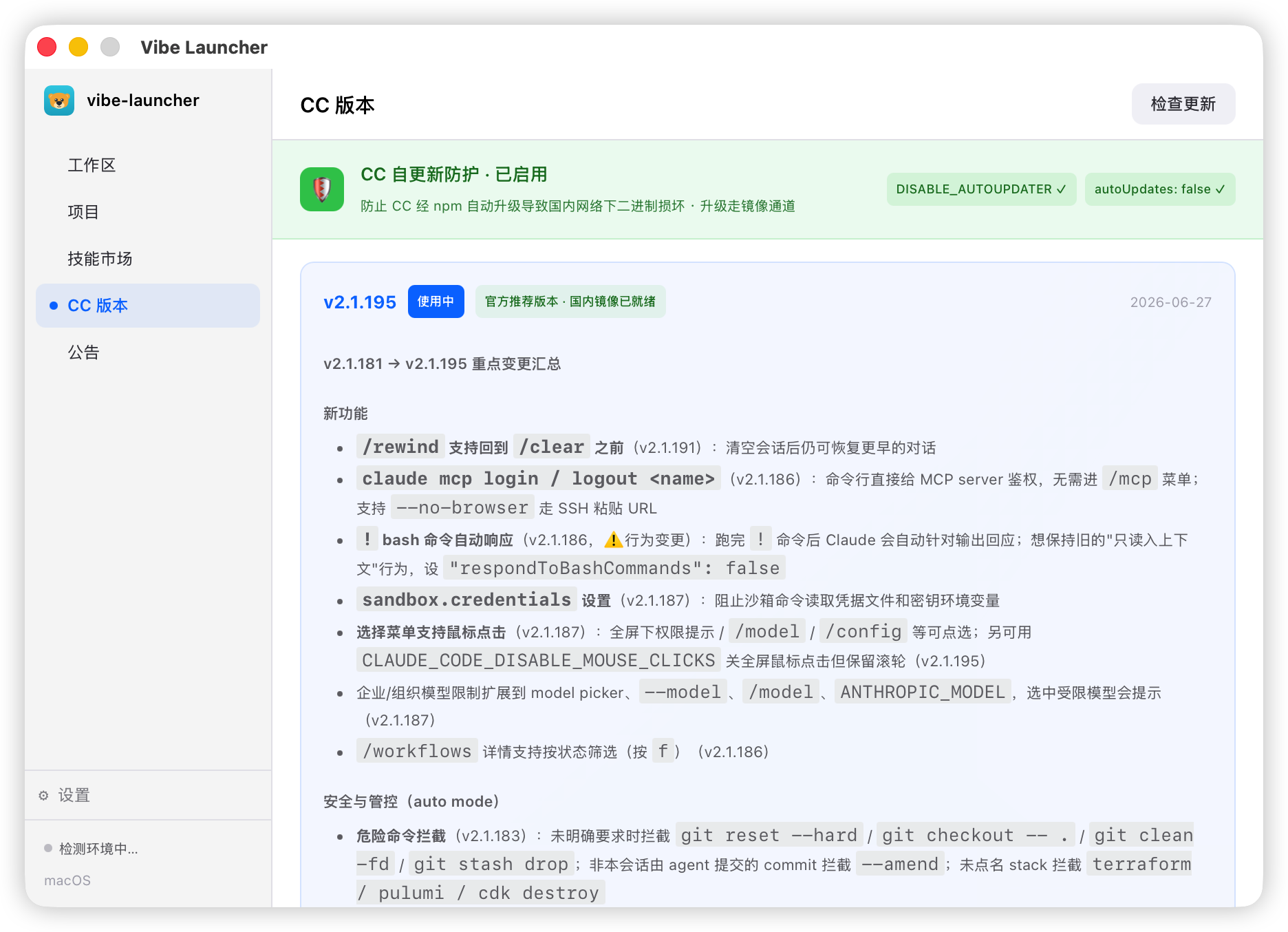Screen dimensions: 1288x932
Task: Go to 技能市场 in the sidebar
Action: tap(148, 259)
